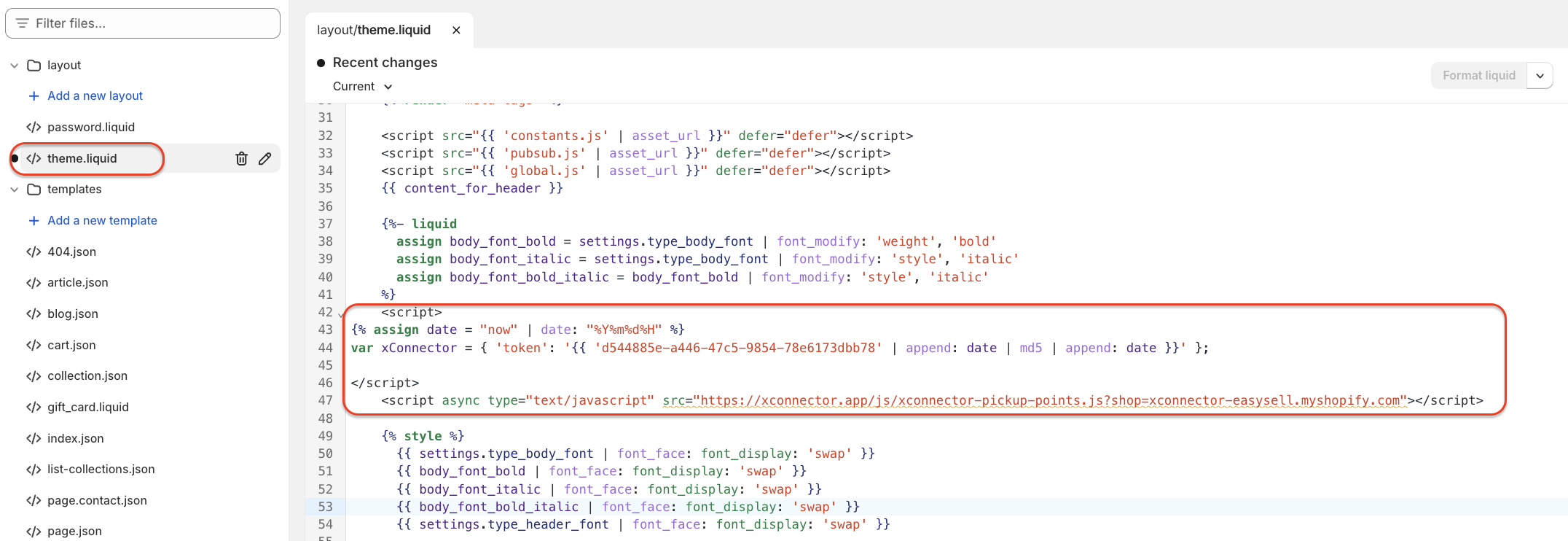
Task: Click the token string 'd544885e-a446-47c5-9854-78e6173dbb78'
Action: point(738,348)
